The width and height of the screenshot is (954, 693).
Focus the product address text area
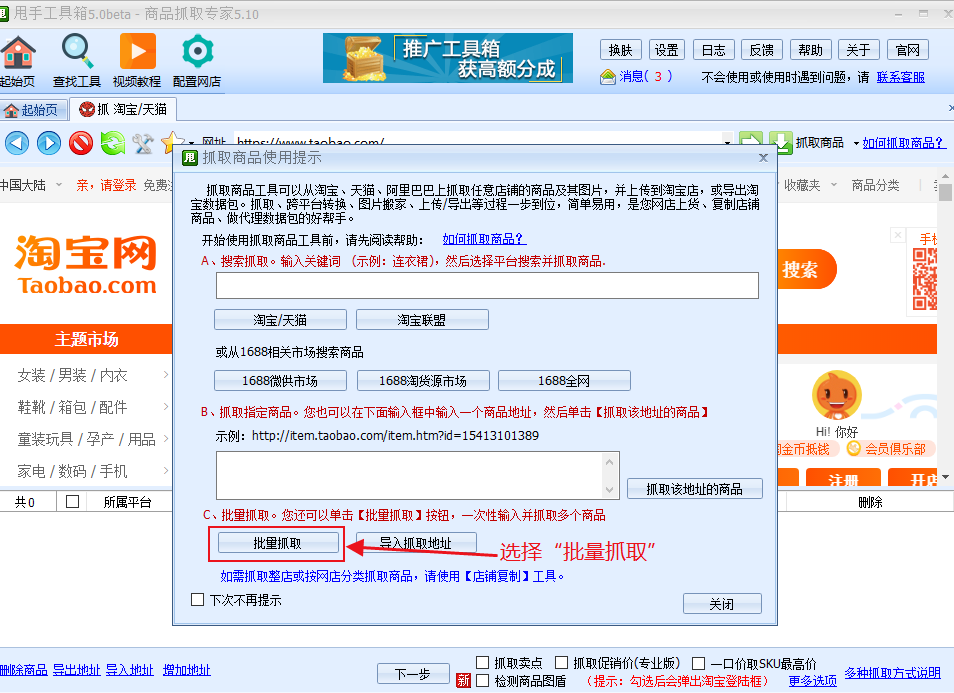click(x=417, y=475)
